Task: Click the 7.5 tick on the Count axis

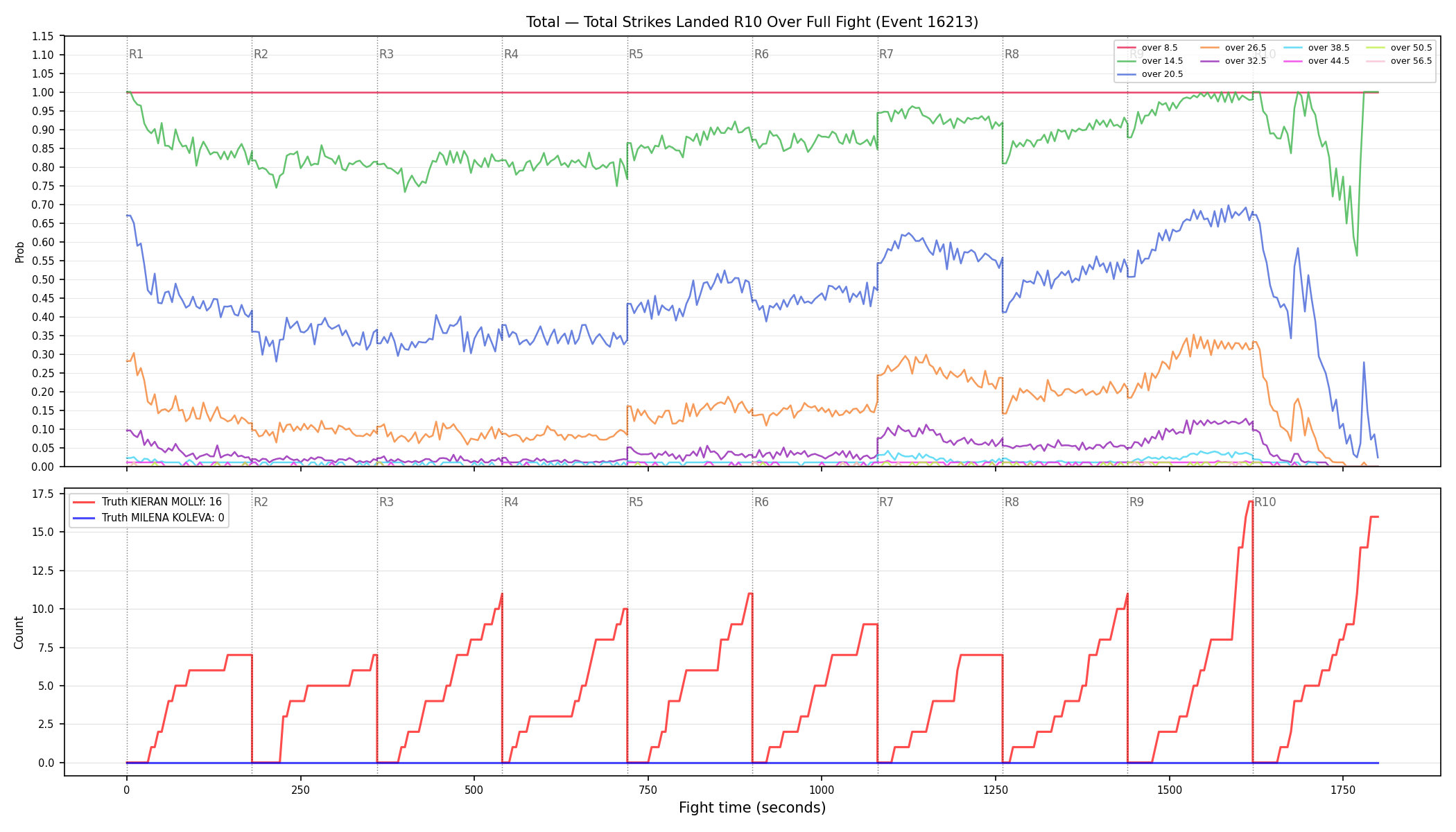Action: pos(46,648)
